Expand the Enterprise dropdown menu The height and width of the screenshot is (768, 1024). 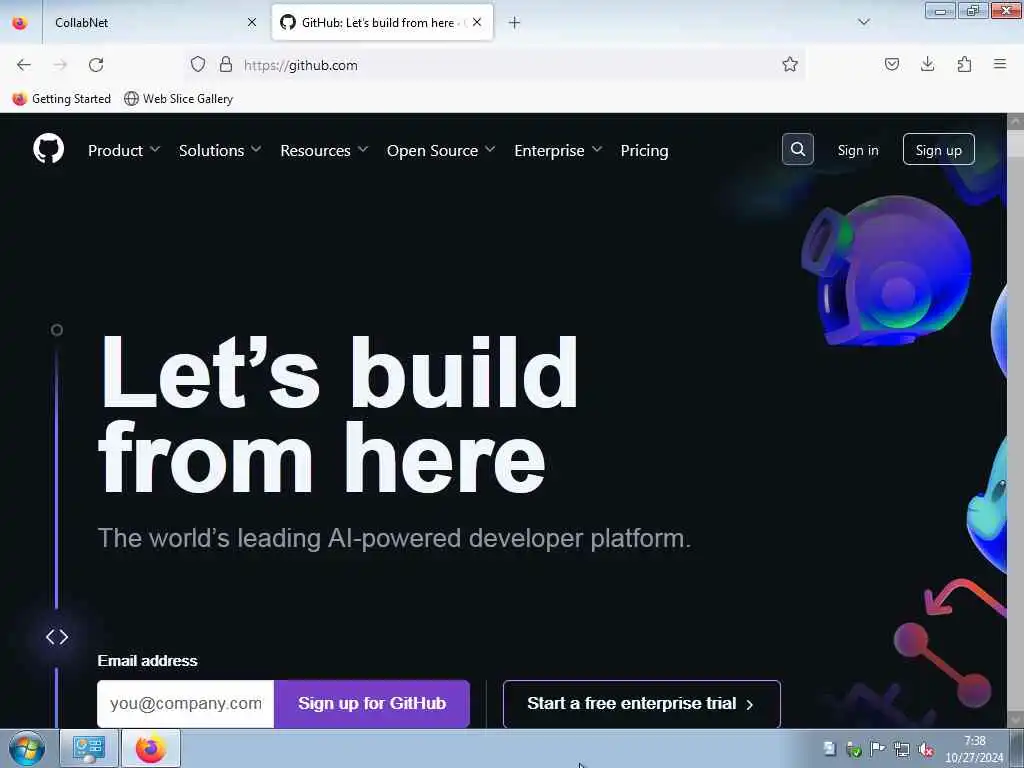558,150
